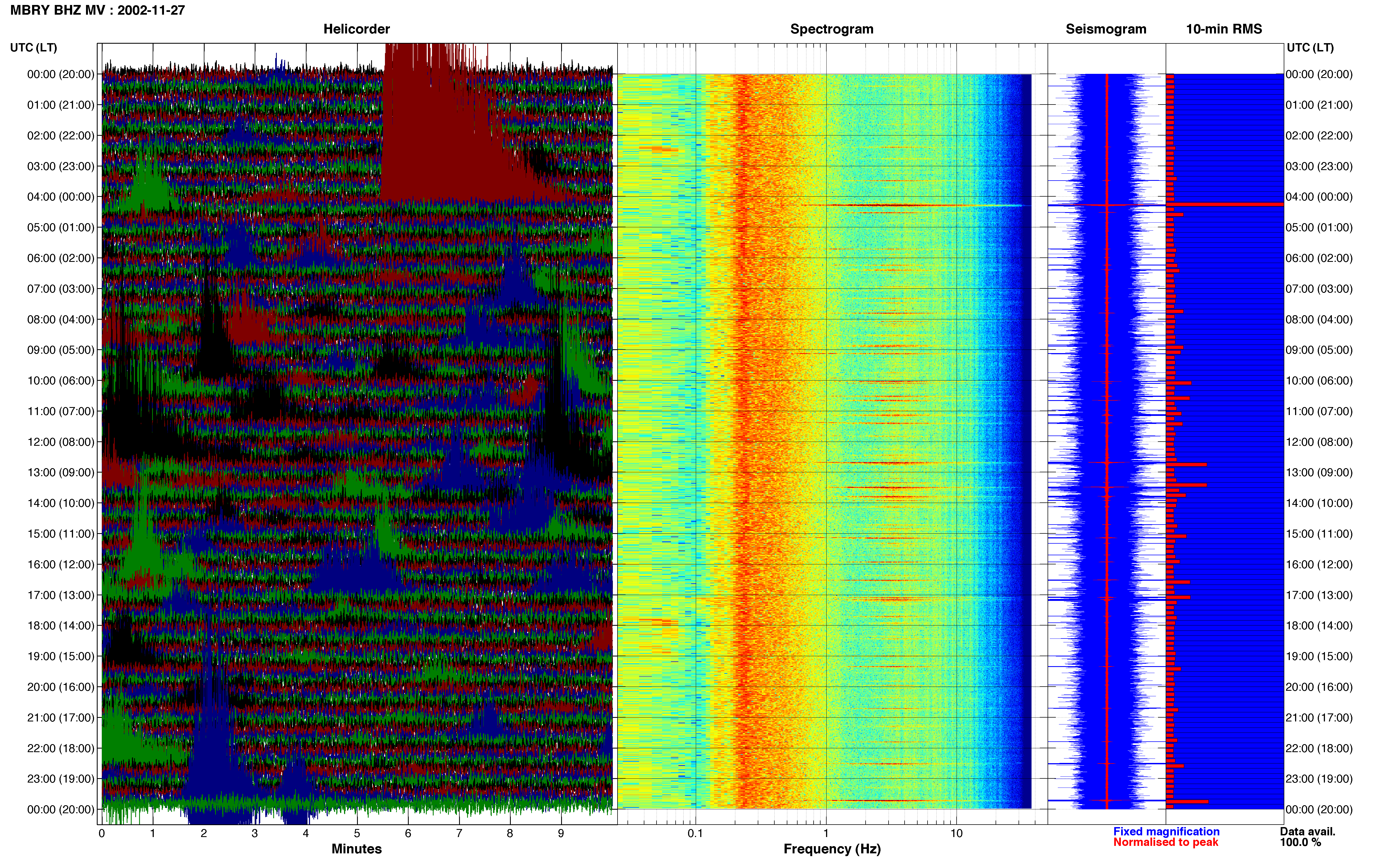
Task: Click the Fixed magnification legend text
Action: (x=1166, y=831)
